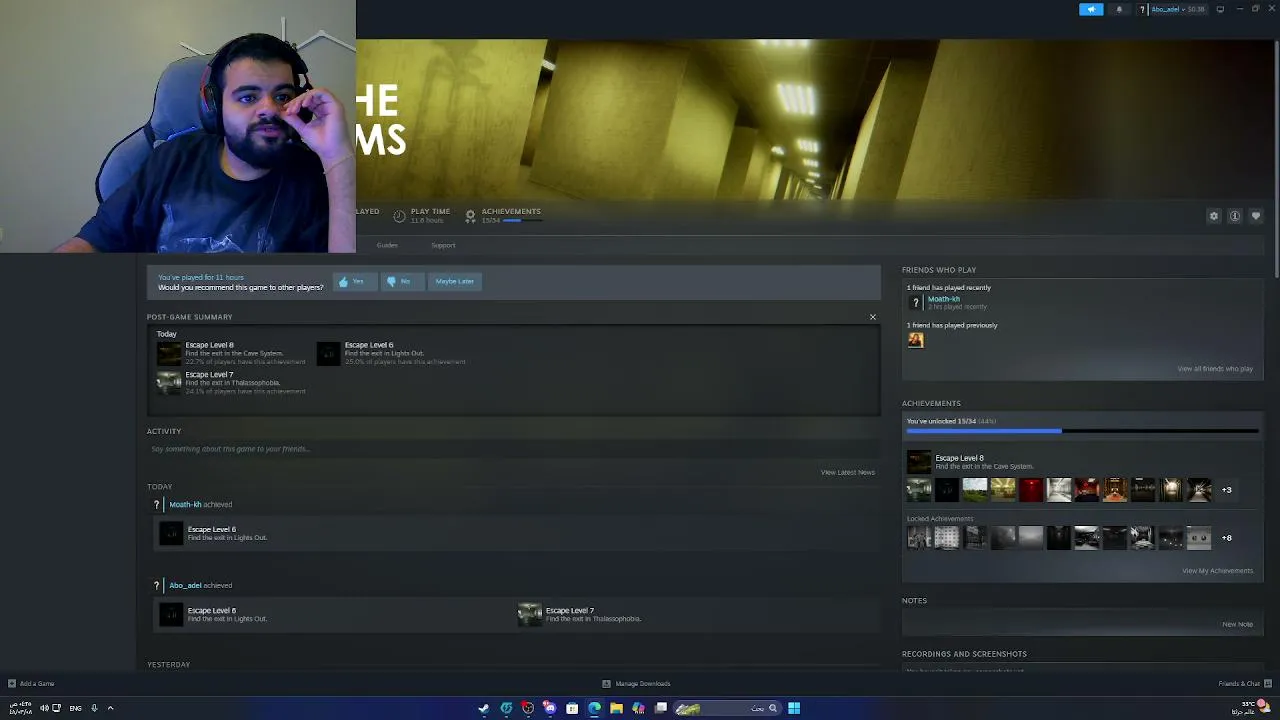Image resolution: width=1280 pixels, height=720 pixels.
Task: Open Abo_adel's Escape Level 6 achievement
Action: pyautogui.click(x=171, y=614)
